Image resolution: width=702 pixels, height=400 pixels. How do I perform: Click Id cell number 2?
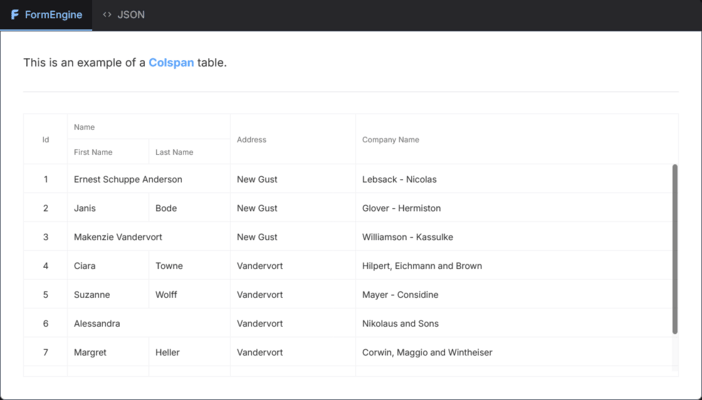tap(46, 208)
